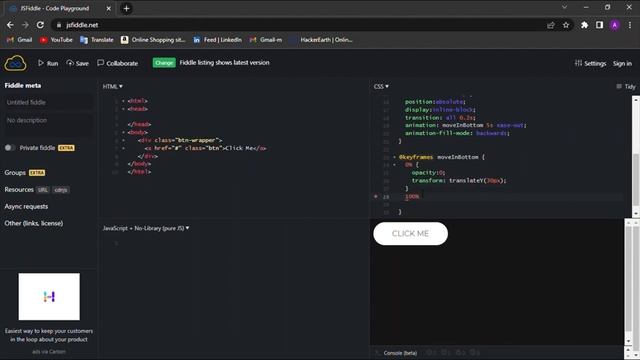Screen dimensions: 640x360
Task: Open the YouTube bookmark
Action: point(56,40)
